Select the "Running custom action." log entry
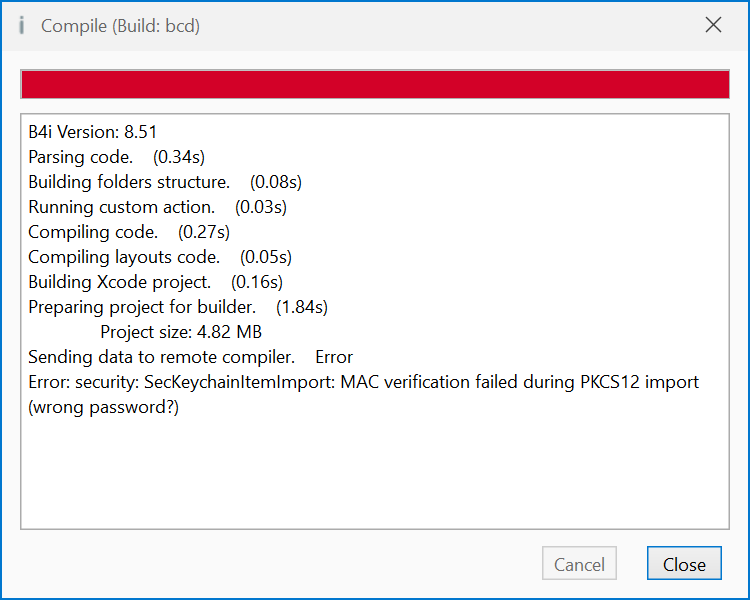The width and height of the screenshot is (750, 600). tap(121, 207)
